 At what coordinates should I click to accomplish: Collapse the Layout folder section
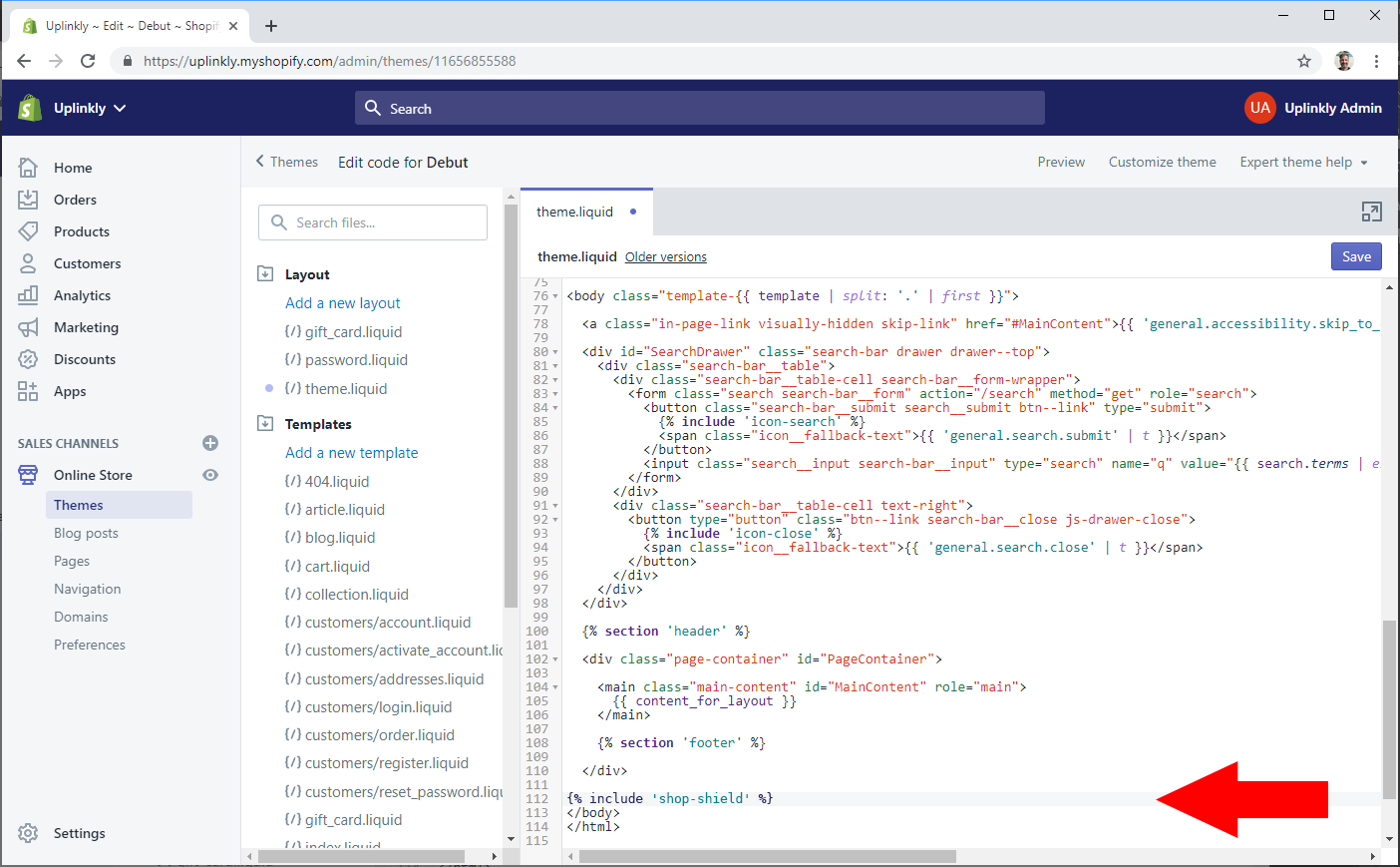pos(265,274)
